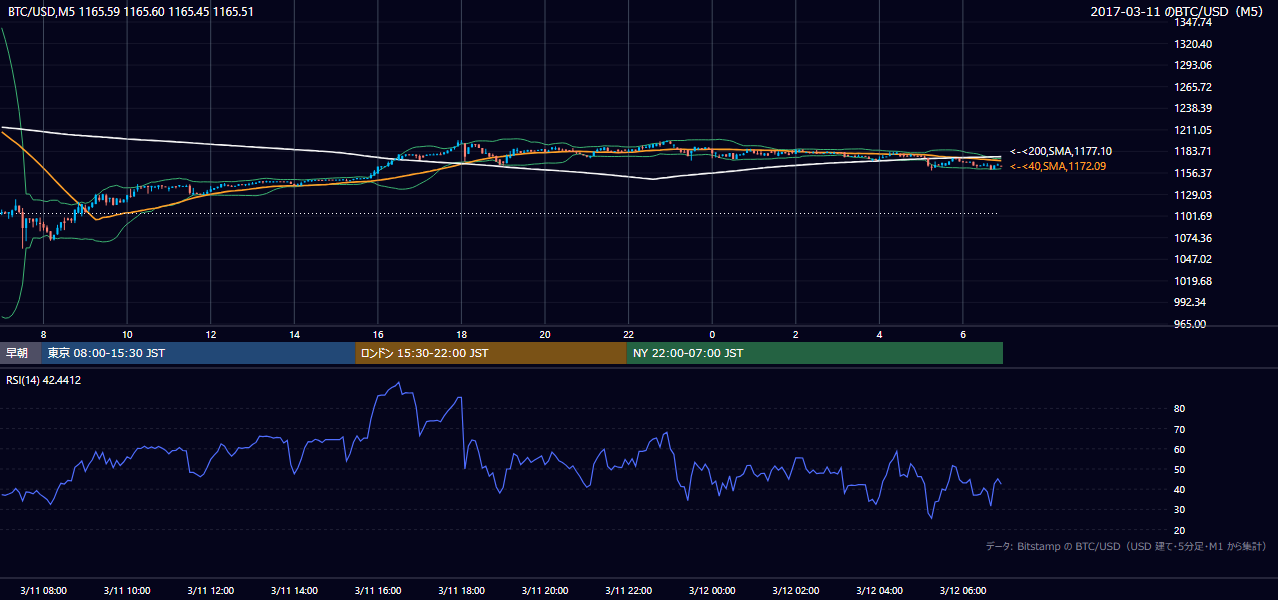Click price axis value 992.34
Image resolution: width=1278 pixels, height=600 pixels.
pos(1192,302)
